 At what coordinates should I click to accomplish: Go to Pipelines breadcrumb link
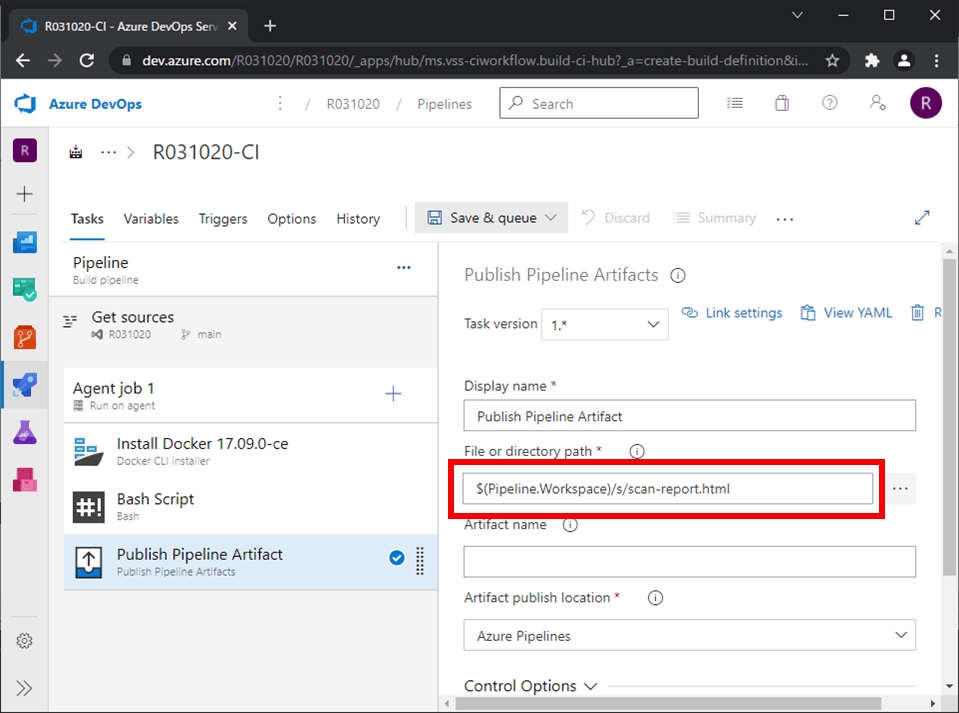pos(445,104)
